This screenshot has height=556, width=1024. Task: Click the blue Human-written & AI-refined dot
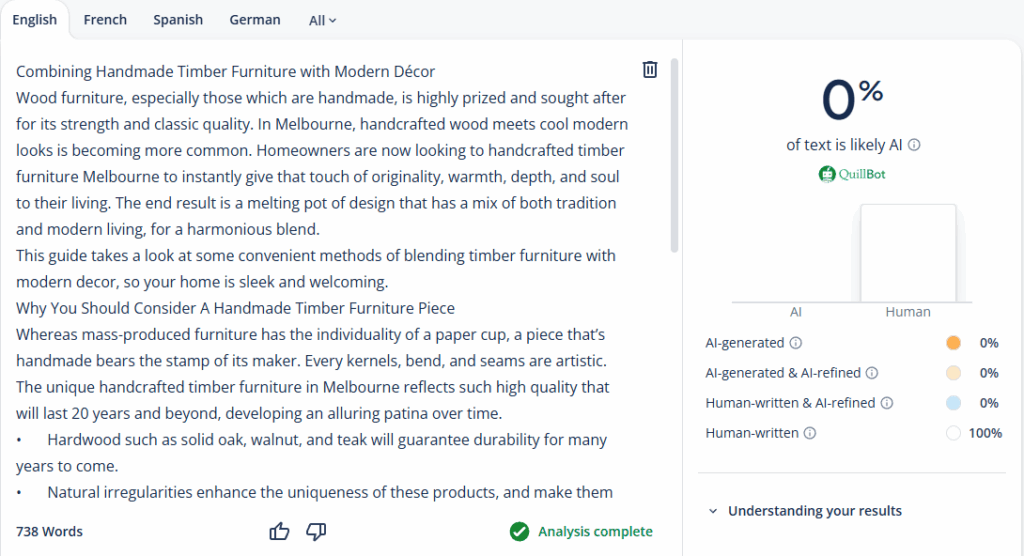(953, 403)
